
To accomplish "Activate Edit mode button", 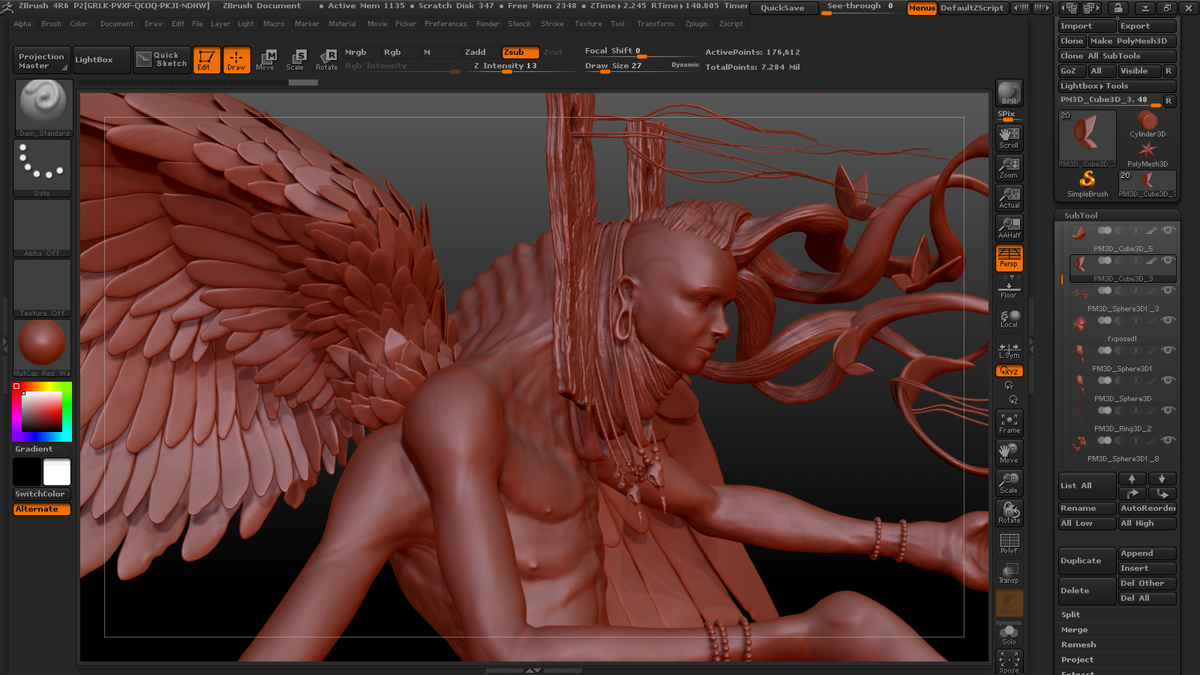I will tap(207, 60).
